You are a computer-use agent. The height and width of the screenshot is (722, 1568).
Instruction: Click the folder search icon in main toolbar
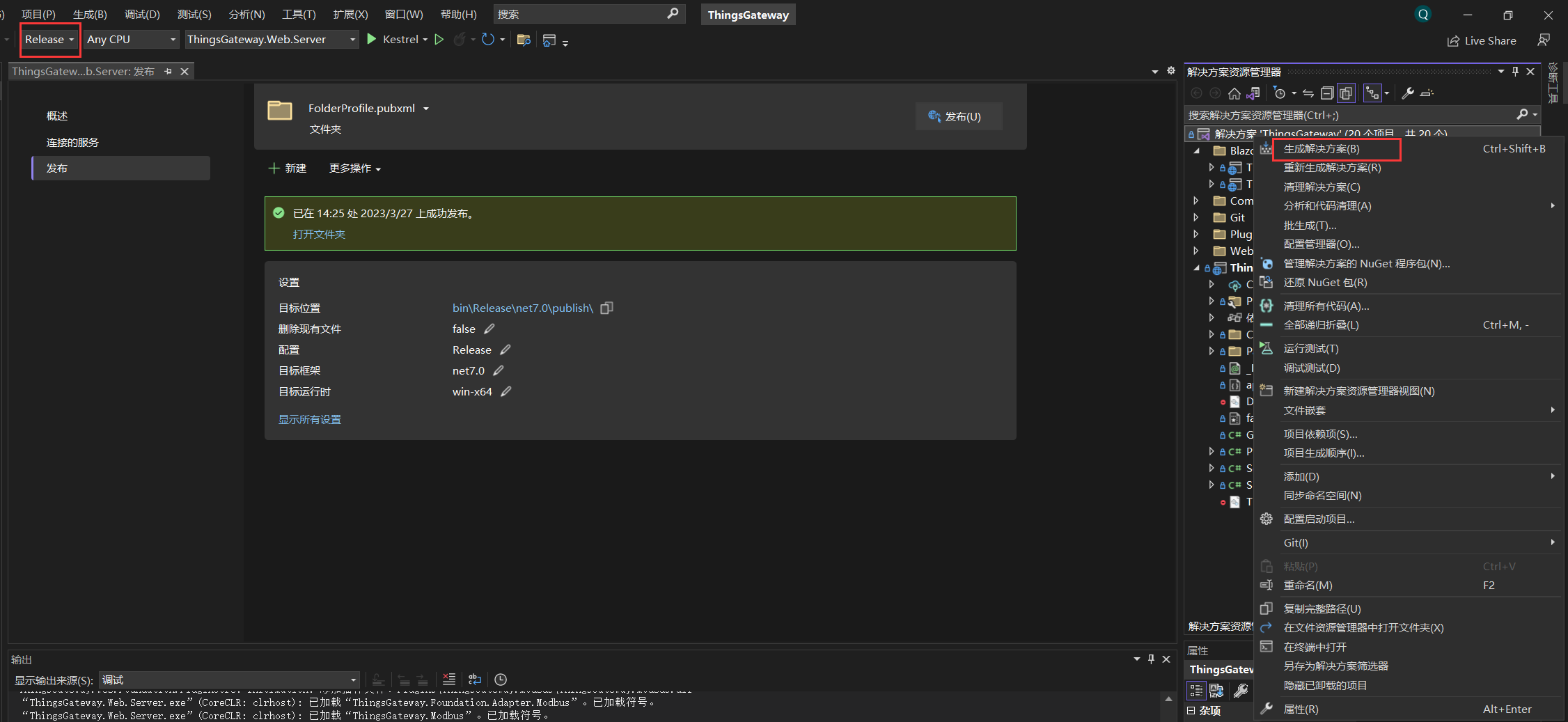(524, 40)
